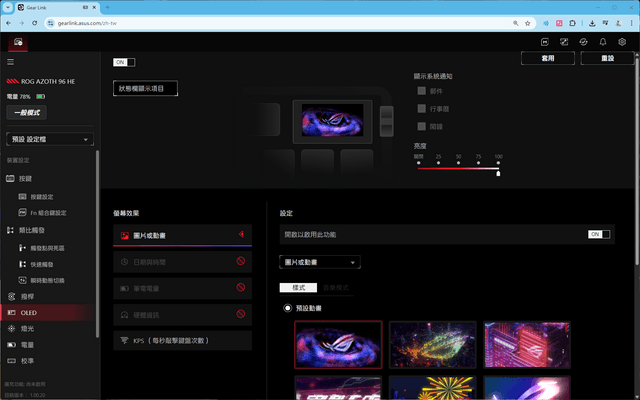The width and height of the screenshot is (640, 400).
Task: Click the screen icon next to the macro icon
Action: coord(564,42)
